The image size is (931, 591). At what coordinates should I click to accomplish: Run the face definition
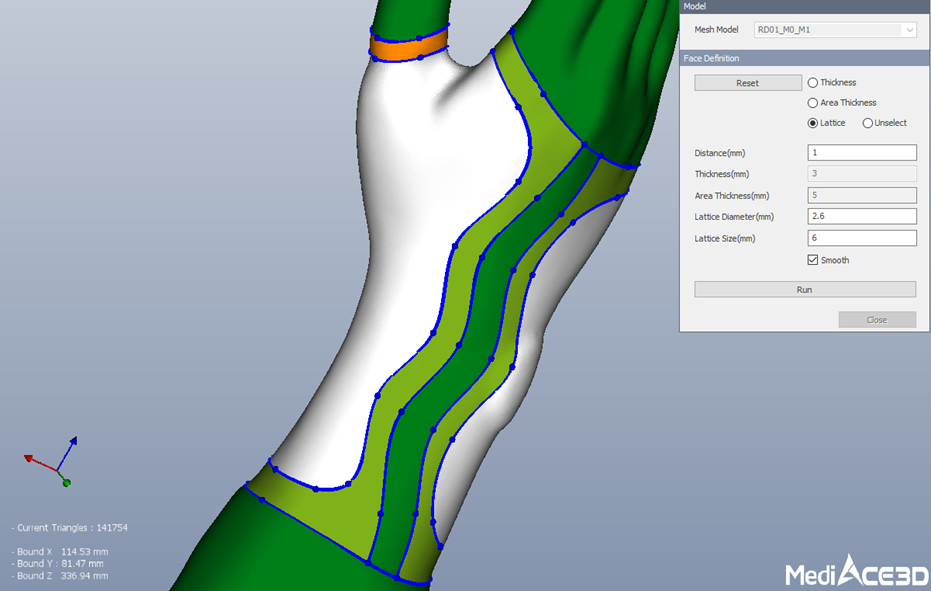click(x=805, y=289)
